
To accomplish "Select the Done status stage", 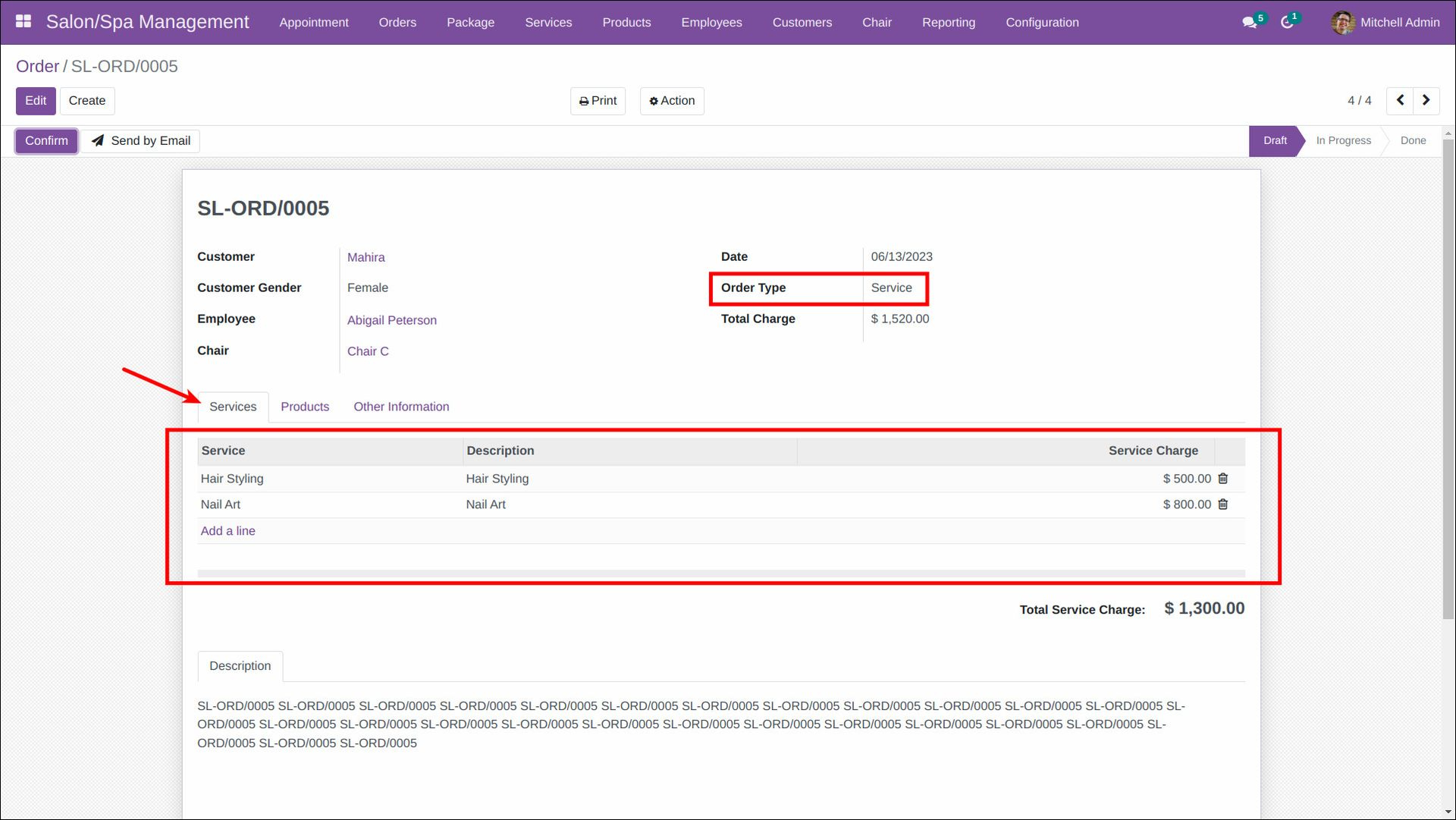I will tap(1413, 141).
